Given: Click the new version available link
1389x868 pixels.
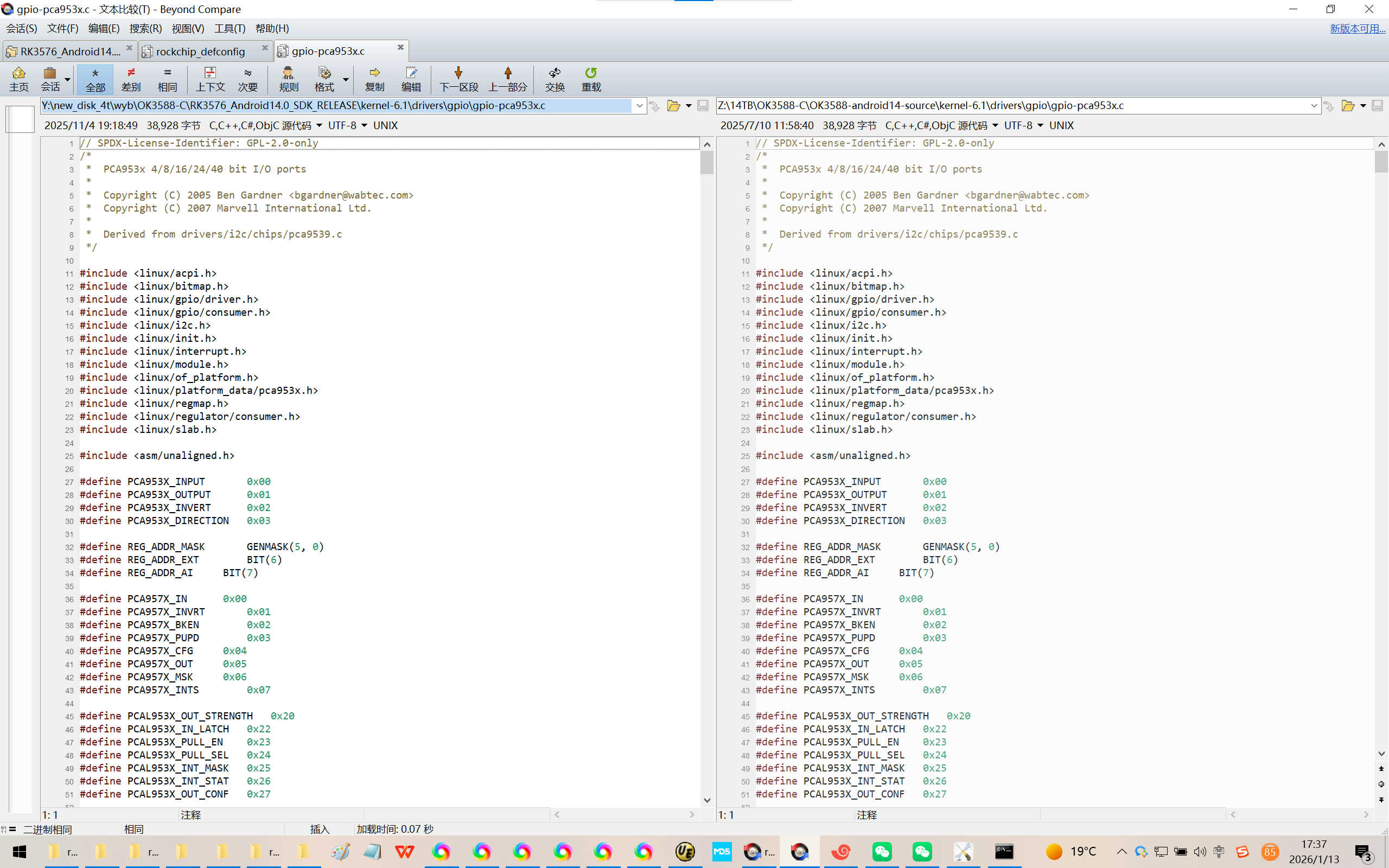Looking at the screenshot, I should click(x=1357, y=28).
